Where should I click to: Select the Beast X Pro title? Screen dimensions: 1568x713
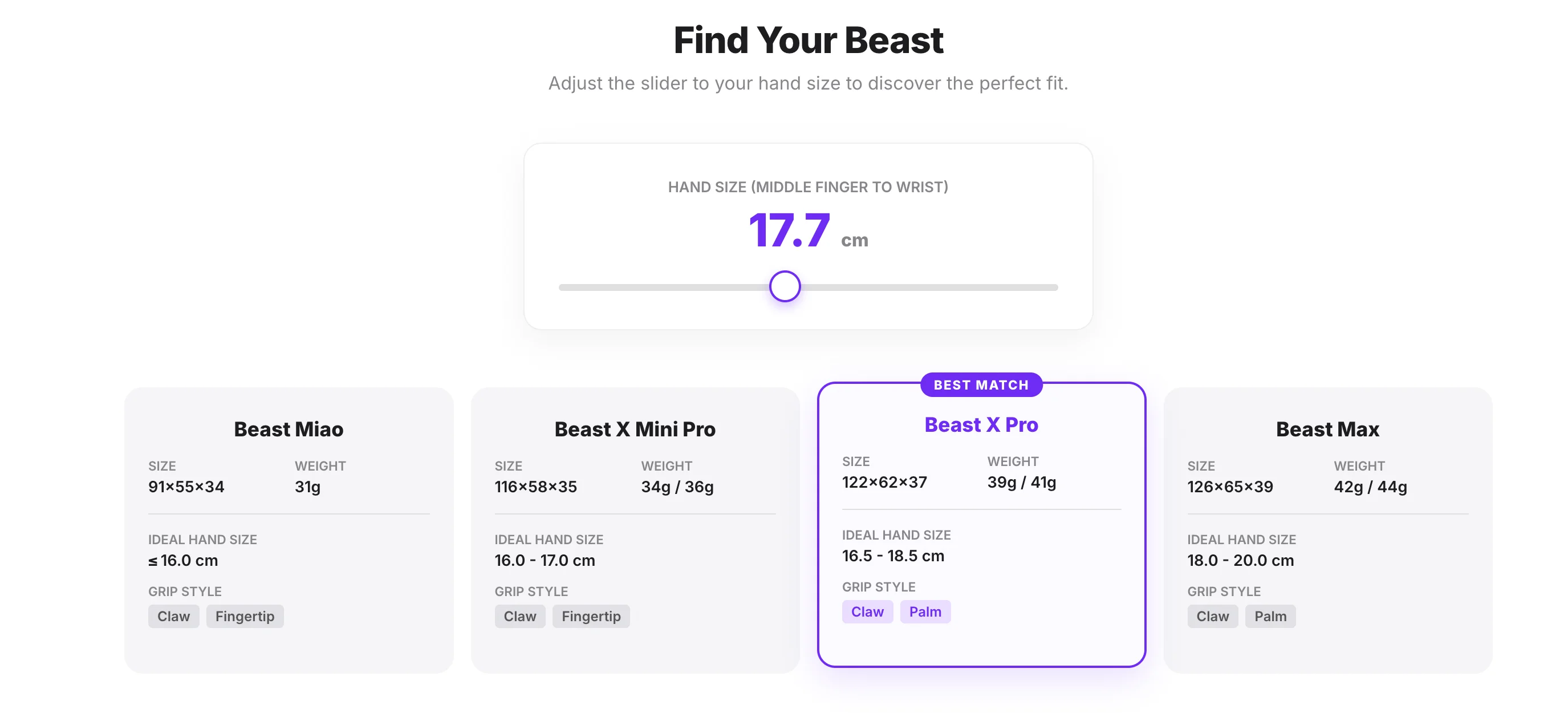click(x=981, y=424)
